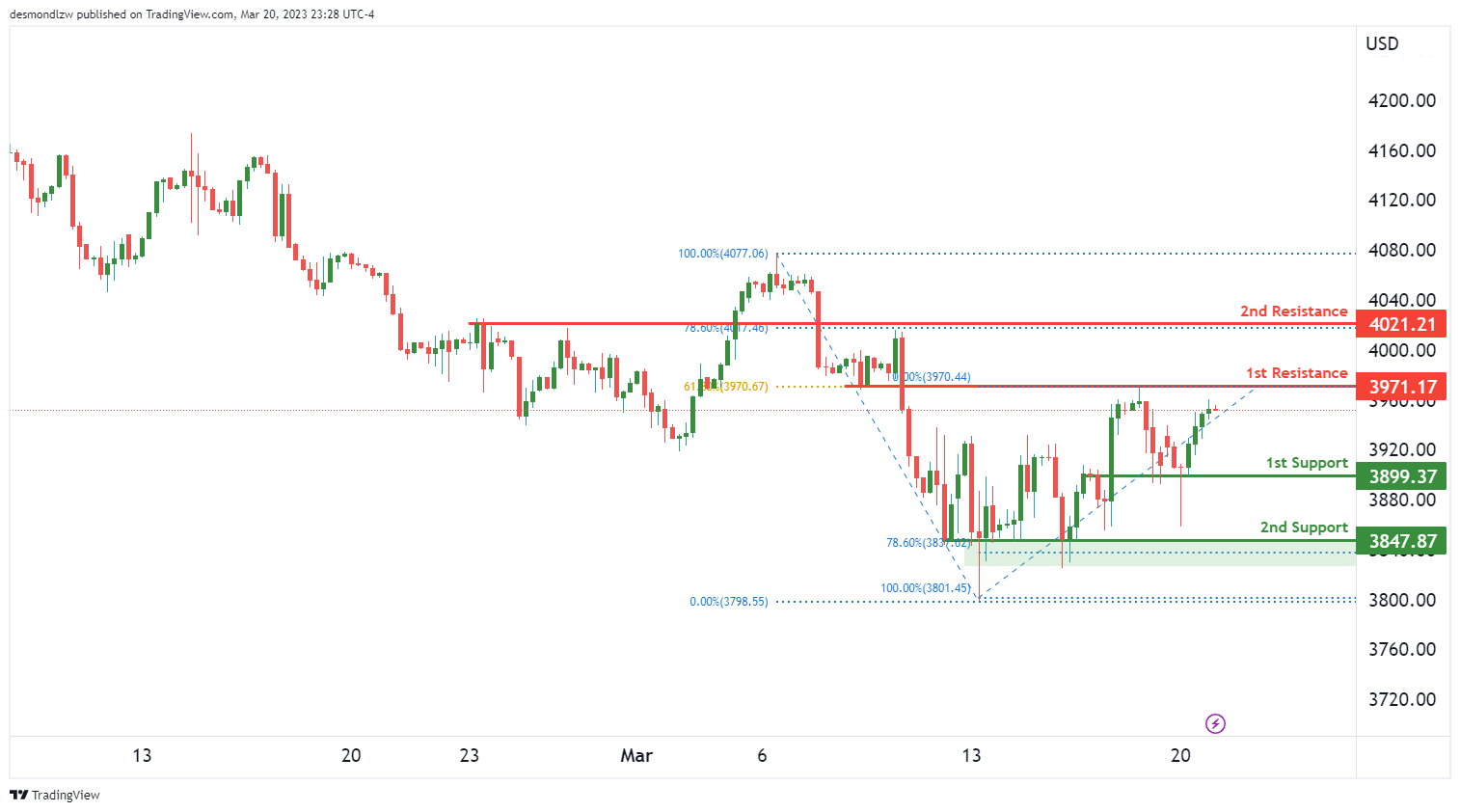Click the purple lightning bolt icon

tap(1215, 723)
